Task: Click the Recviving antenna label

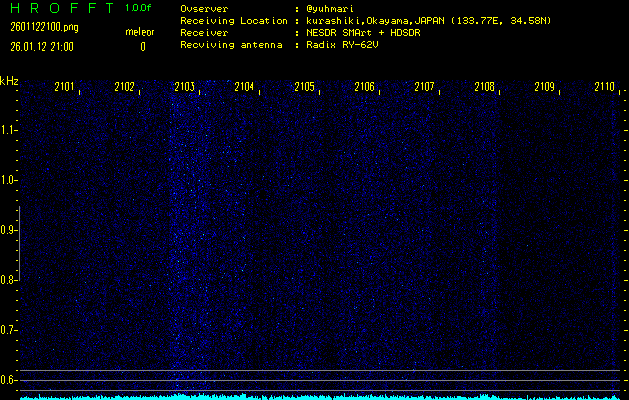Action: (x=231, y=45)
